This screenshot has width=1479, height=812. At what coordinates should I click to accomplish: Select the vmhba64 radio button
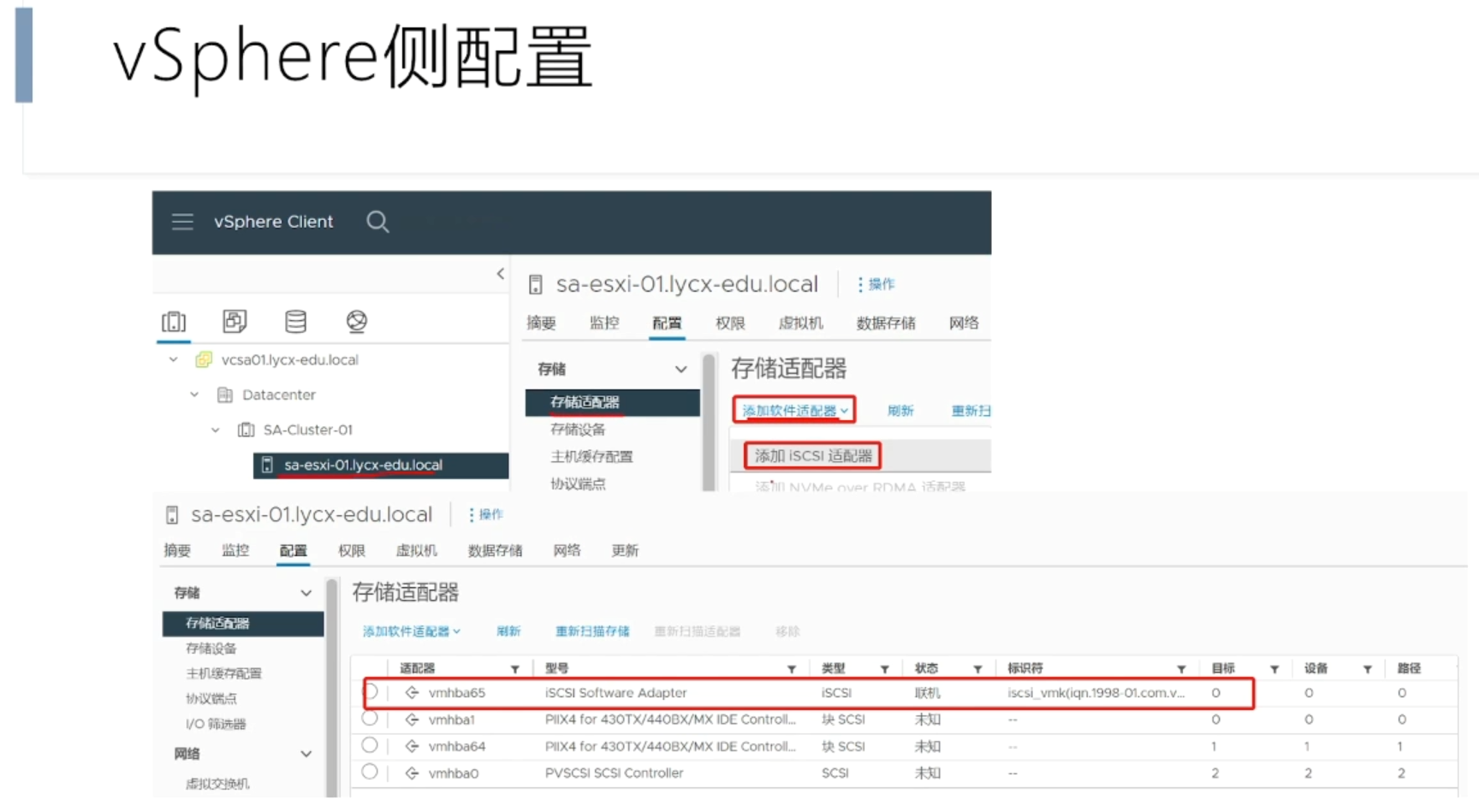tap(370, 745)
